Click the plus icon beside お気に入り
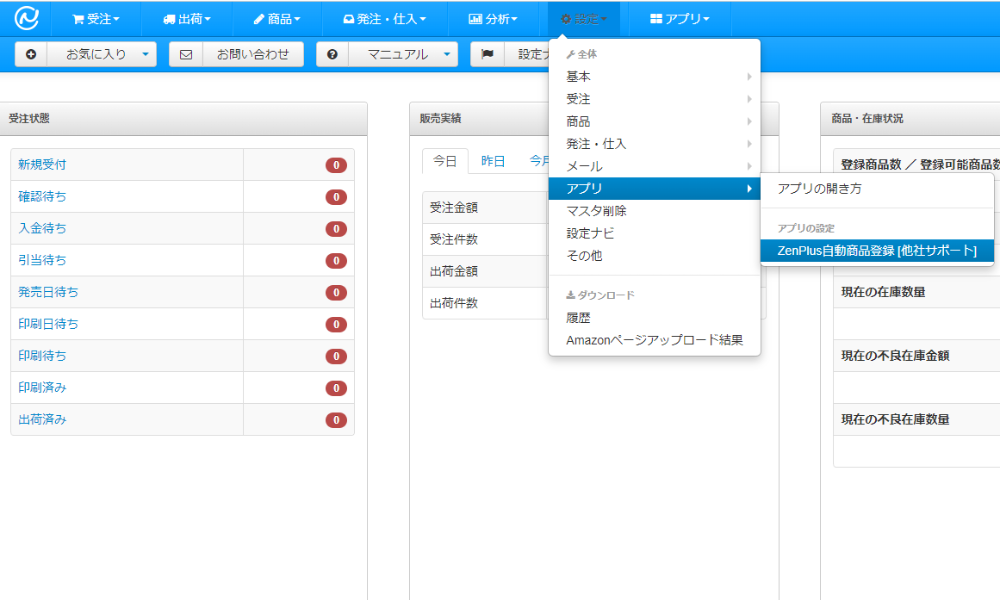The image size is (1000, 600). coord(30,54)
